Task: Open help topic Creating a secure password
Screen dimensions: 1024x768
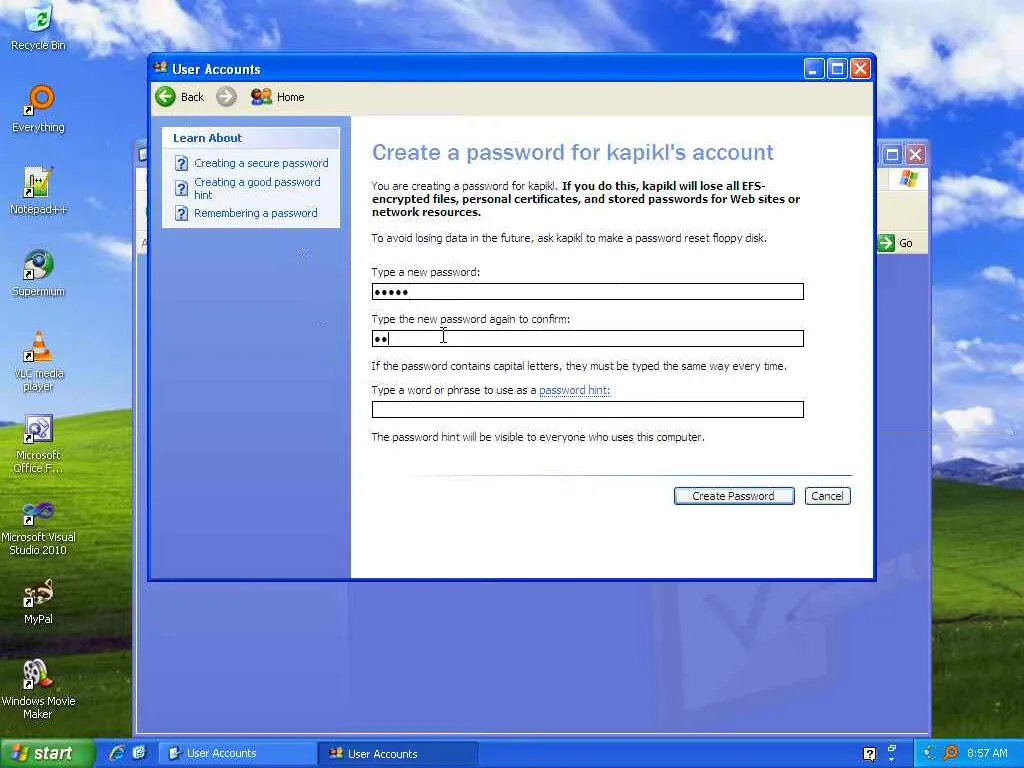Action: (261, 163)
